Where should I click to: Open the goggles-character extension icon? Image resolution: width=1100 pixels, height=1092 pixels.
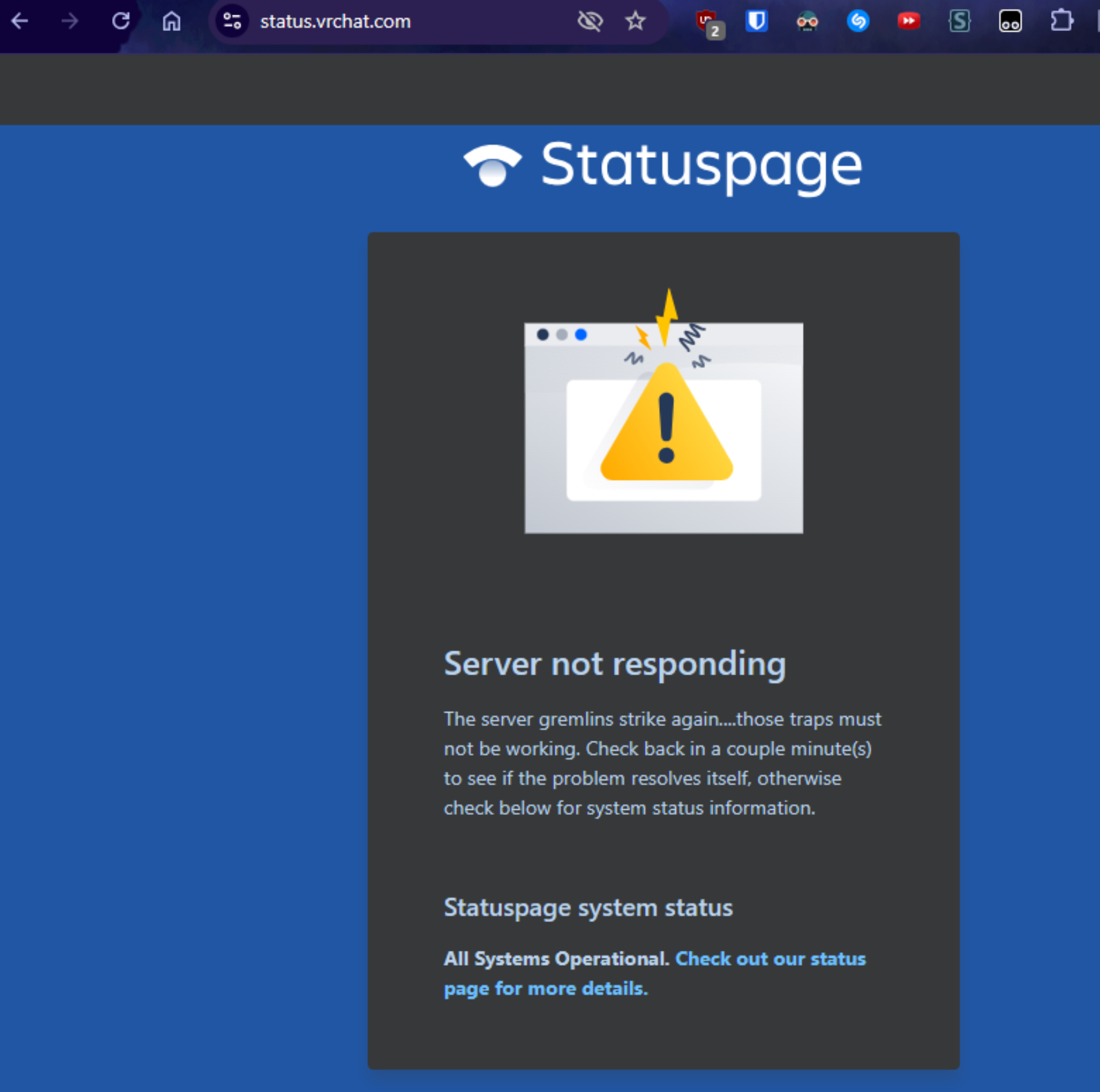tap(807, 22)
